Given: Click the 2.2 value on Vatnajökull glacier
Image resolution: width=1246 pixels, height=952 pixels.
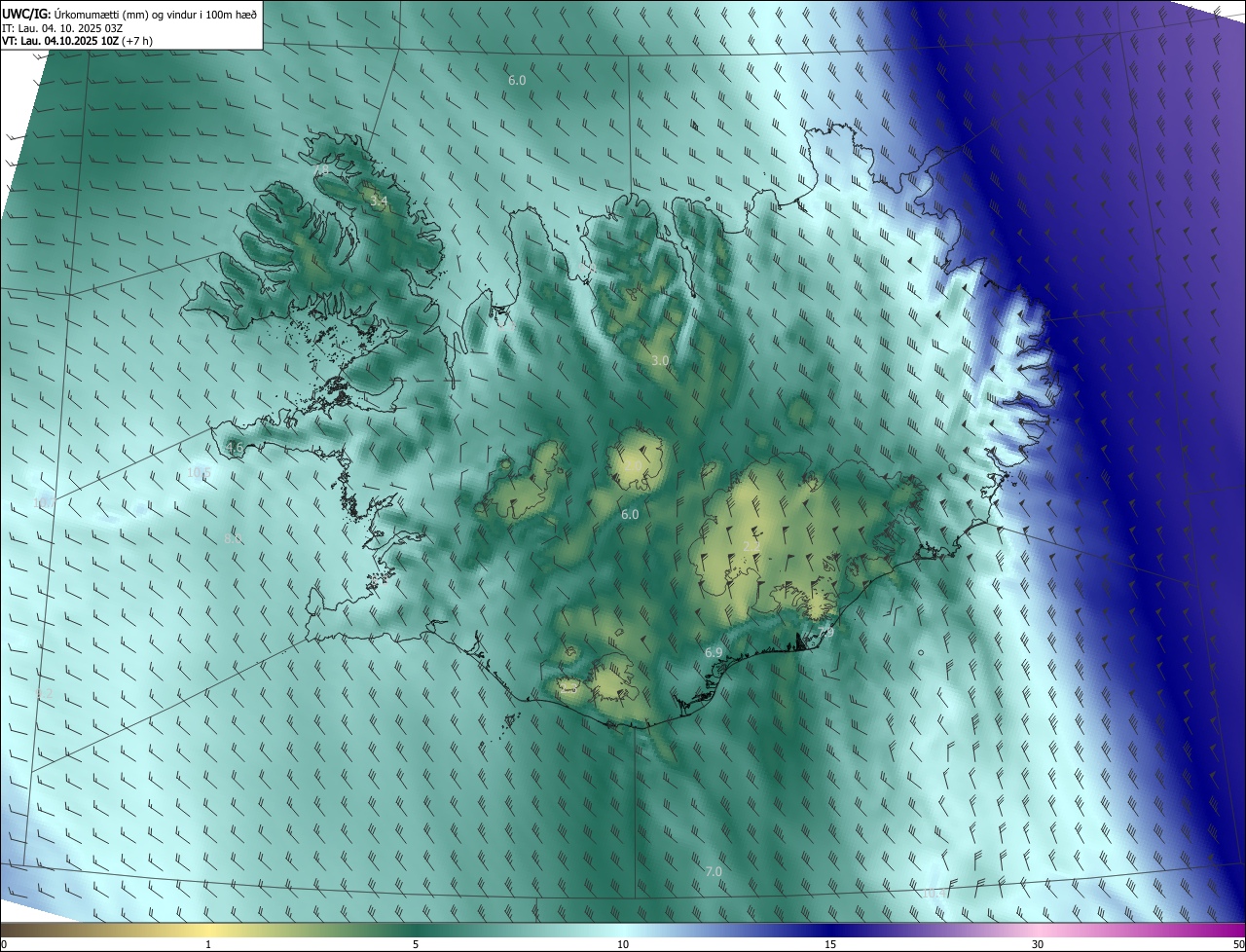Looking at the screenshot, I should point(751,547).
